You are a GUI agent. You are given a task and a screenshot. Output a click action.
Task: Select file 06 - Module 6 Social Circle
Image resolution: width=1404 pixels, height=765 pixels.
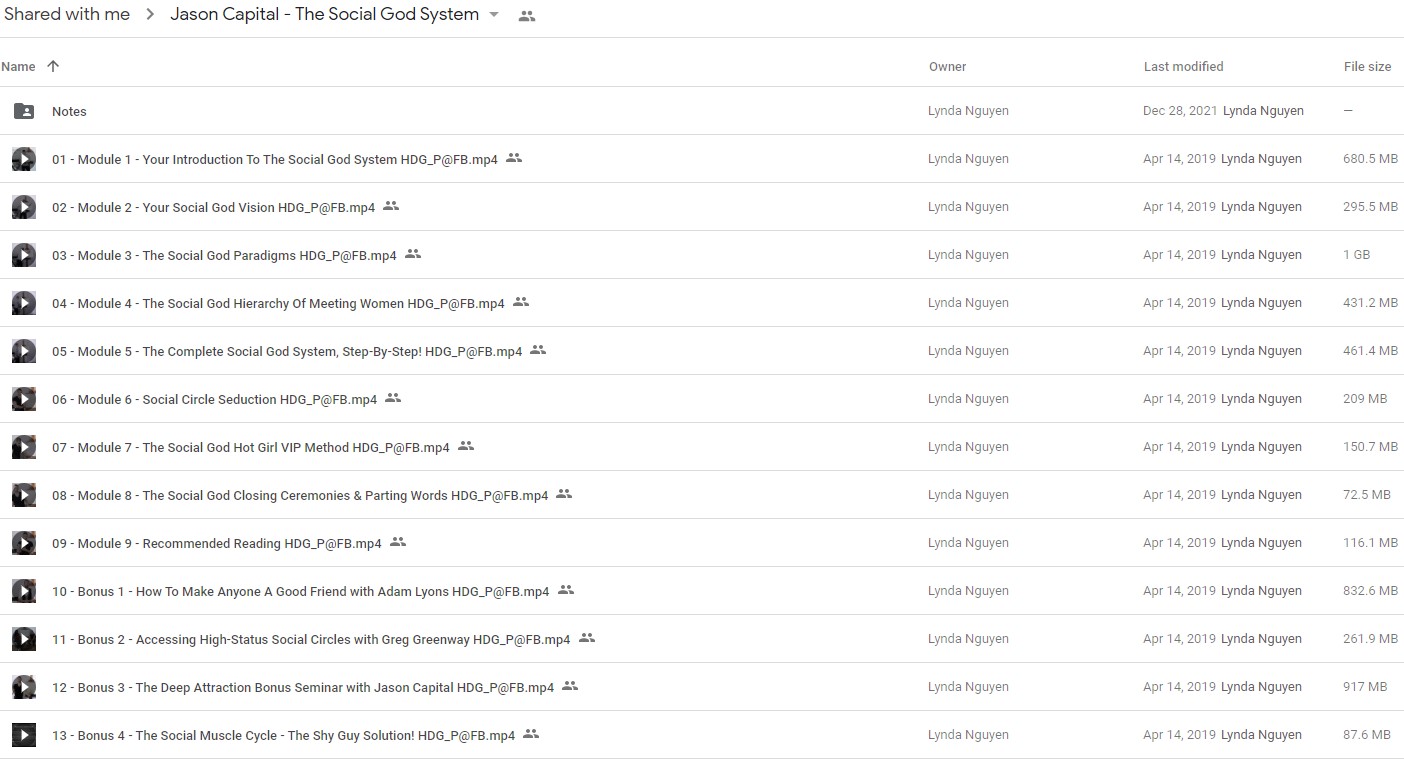pos(214,400)
